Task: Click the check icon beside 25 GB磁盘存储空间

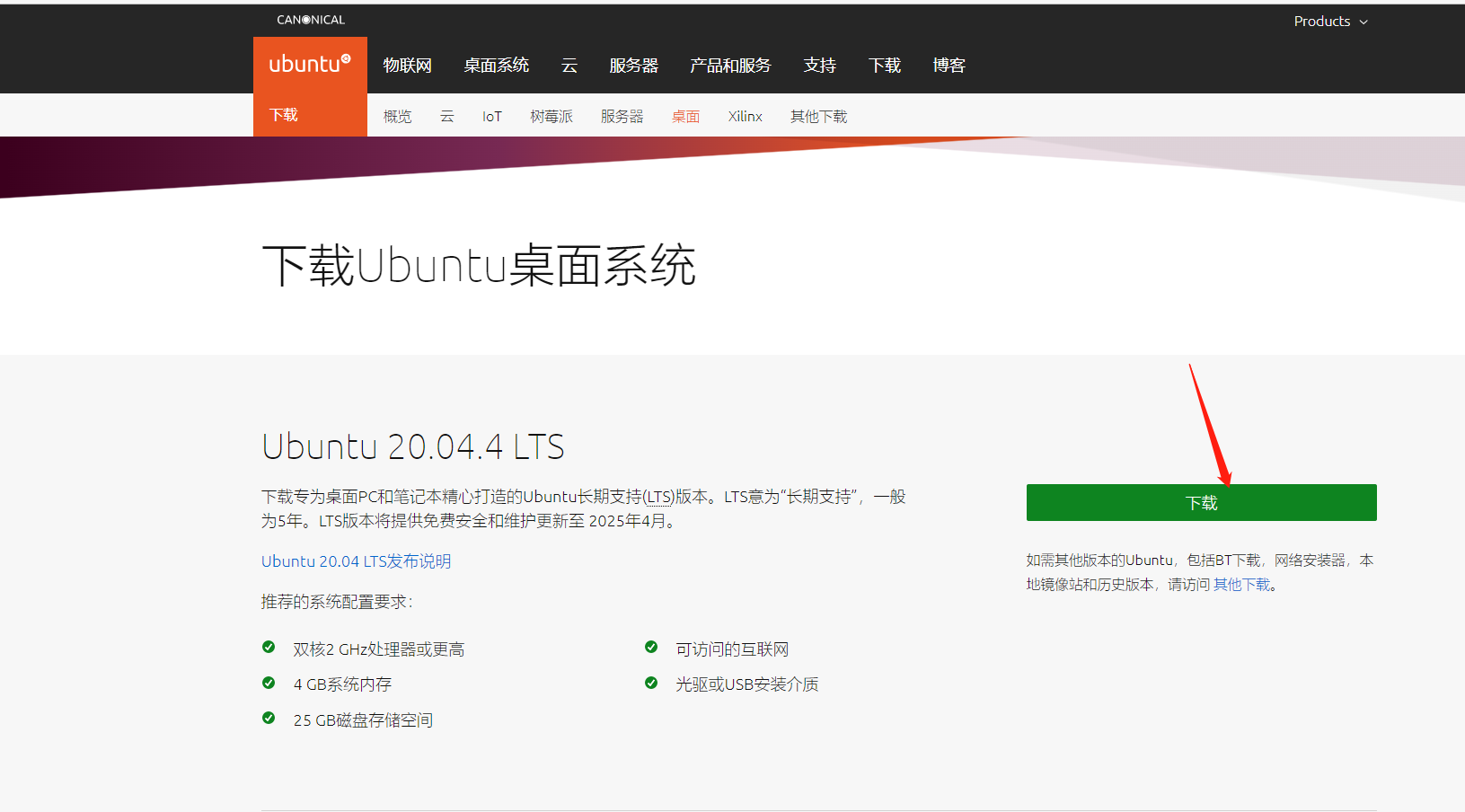Action: coord(269,719)
